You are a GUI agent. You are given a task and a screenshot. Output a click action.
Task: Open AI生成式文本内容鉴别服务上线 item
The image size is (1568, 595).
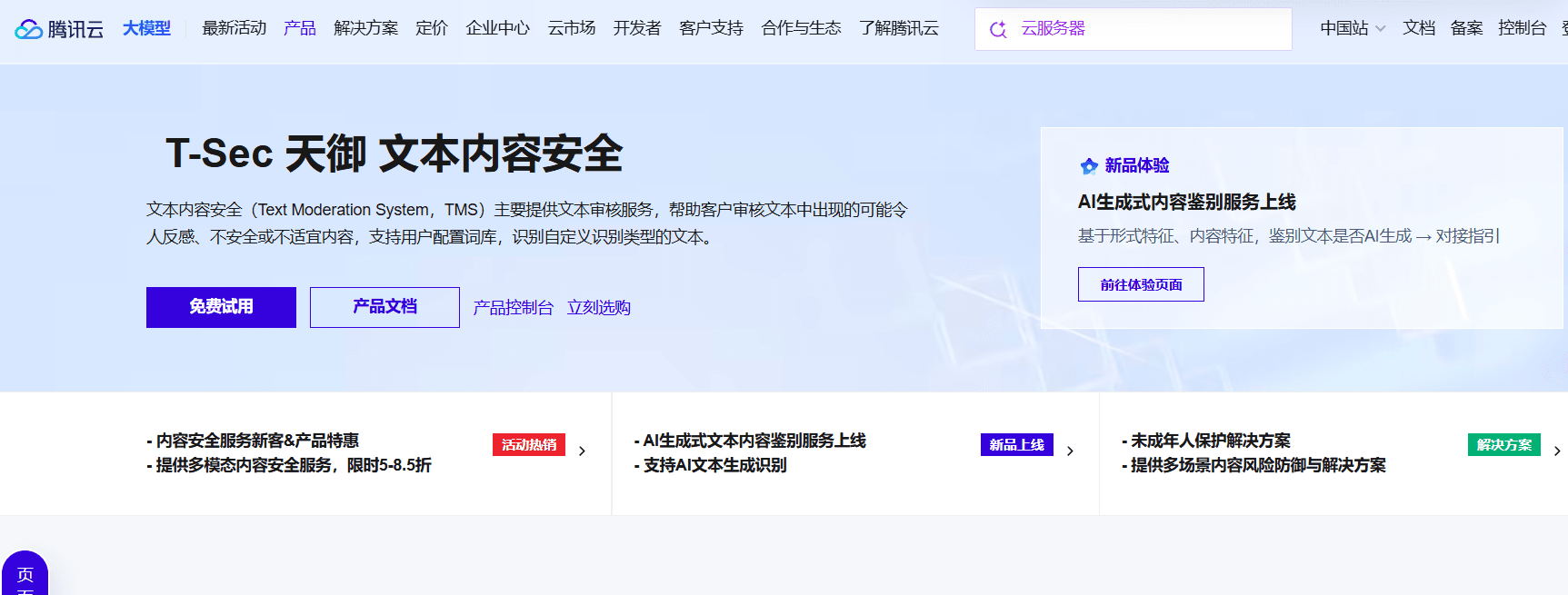[750, 441]
